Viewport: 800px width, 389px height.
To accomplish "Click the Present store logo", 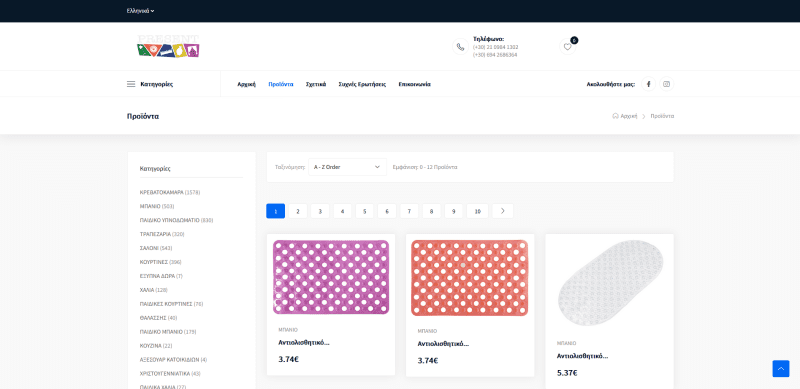I will click(x=168, y=46).
